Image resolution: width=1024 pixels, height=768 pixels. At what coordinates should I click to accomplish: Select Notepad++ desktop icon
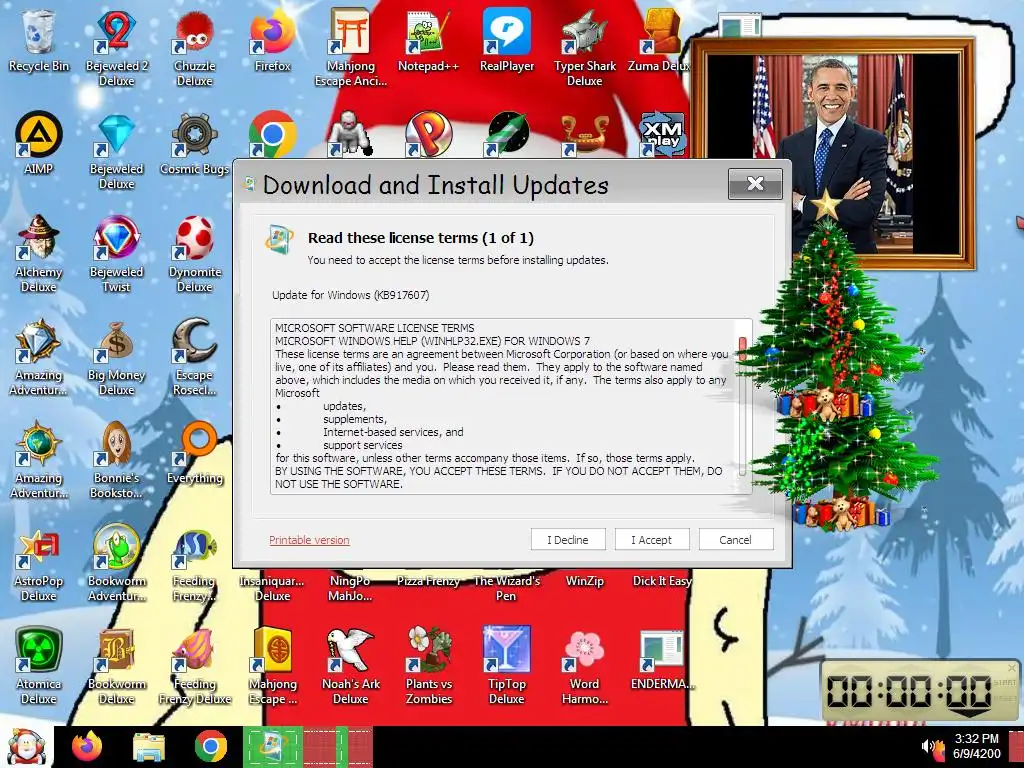(x=428, y=41)
